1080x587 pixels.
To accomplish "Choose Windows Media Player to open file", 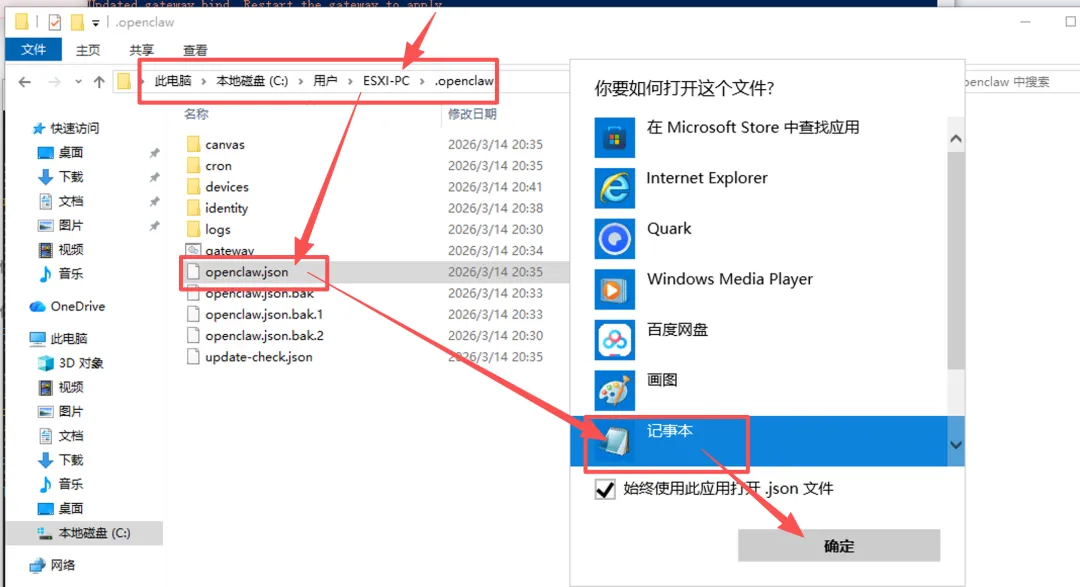I will pyautogui.click(x=758, y=289).
